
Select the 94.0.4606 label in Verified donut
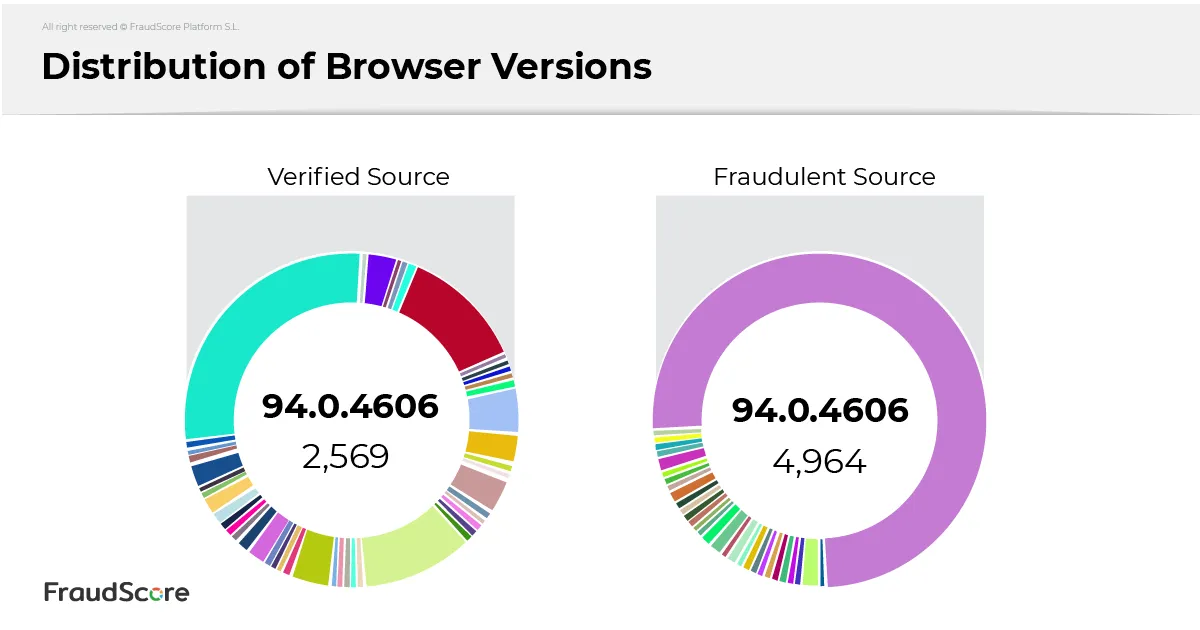click(x=350, y=406)
